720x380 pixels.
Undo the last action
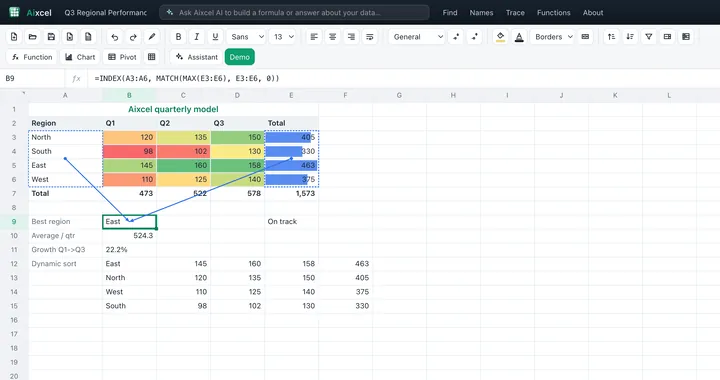(x=115, y=37)
